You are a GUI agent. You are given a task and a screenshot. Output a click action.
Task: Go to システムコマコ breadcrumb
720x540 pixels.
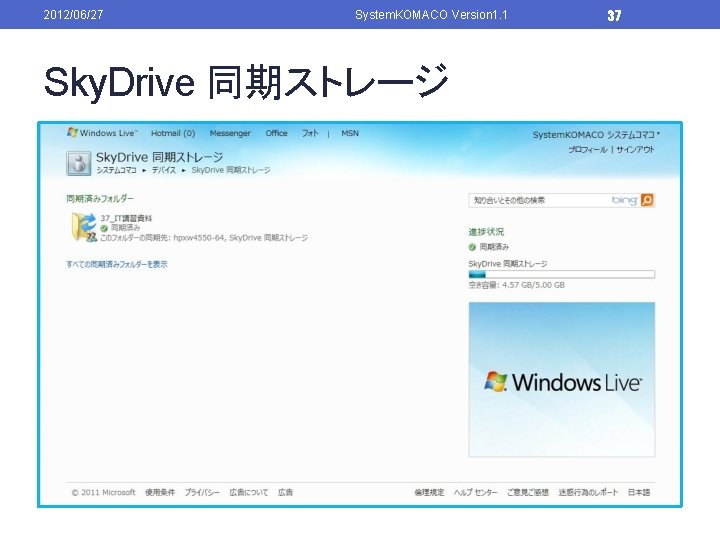tap(116, 170)
